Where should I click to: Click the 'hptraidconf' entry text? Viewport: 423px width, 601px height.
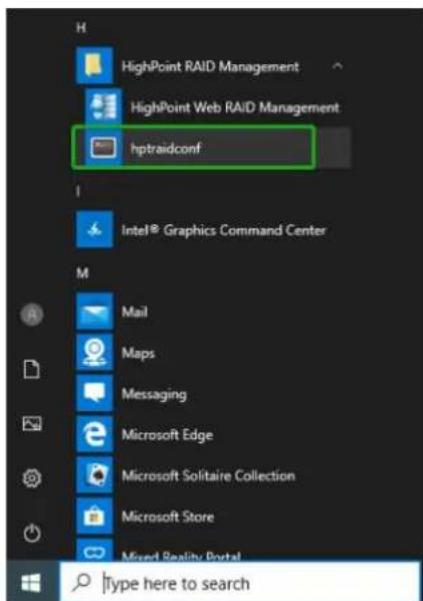(166, 148)
